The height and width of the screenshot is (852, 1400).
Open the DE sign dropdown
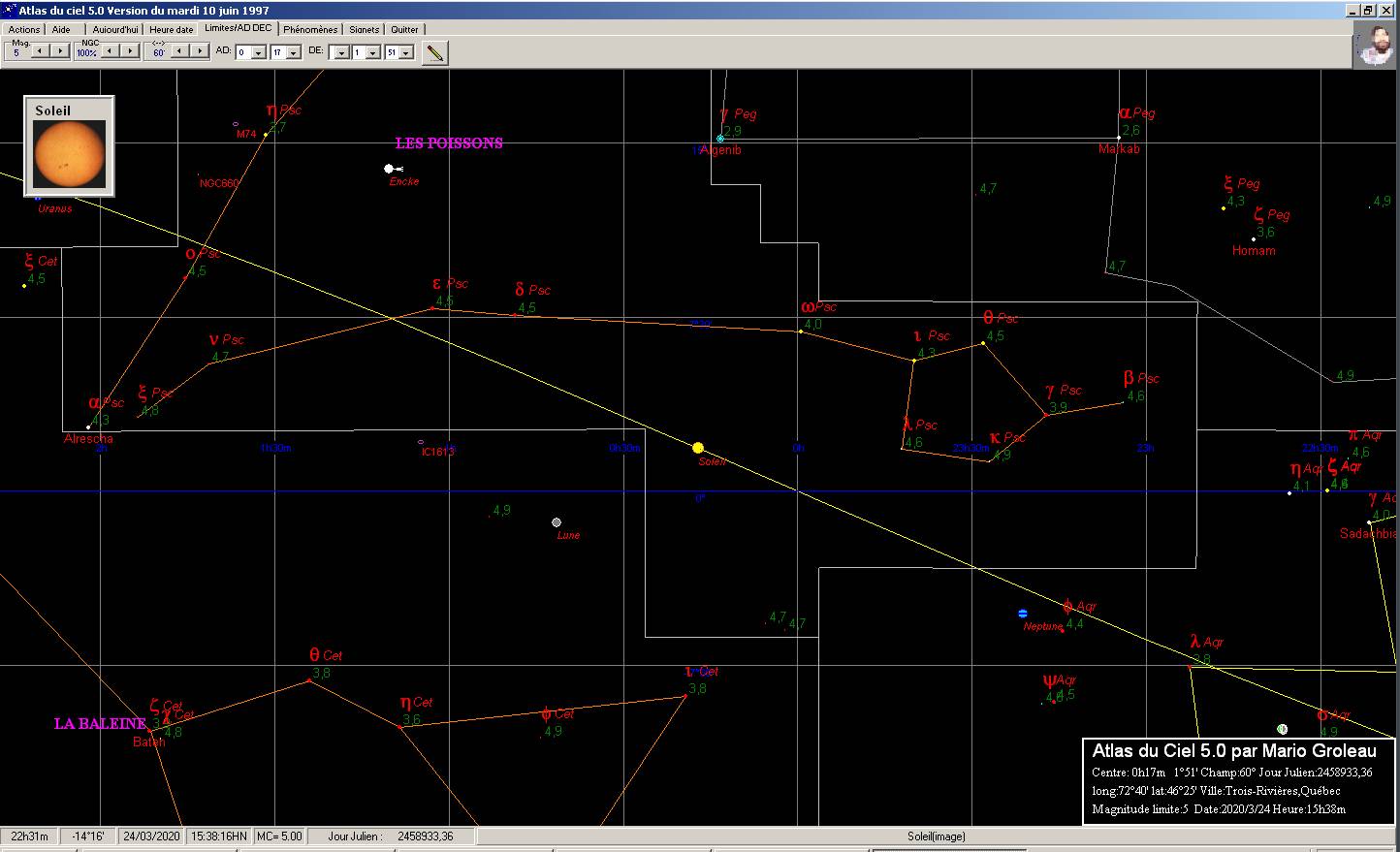pos(340,53)
